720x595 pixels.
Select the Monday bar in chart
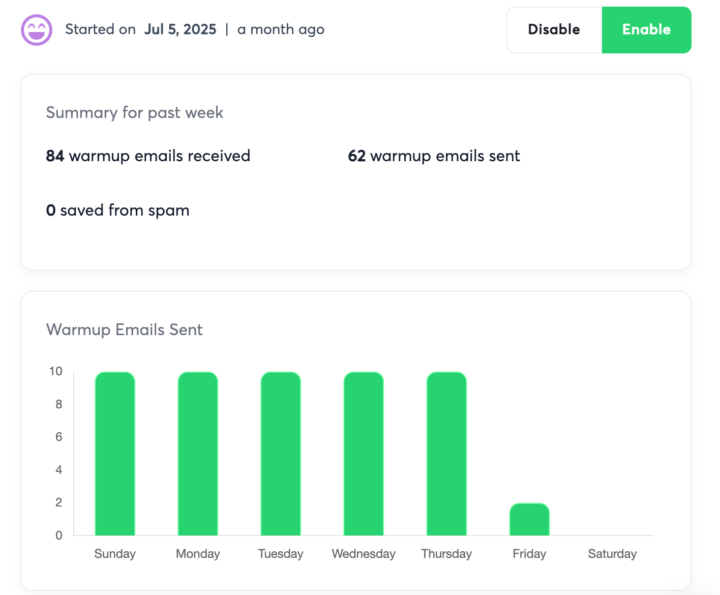click(x=198, y=453)
